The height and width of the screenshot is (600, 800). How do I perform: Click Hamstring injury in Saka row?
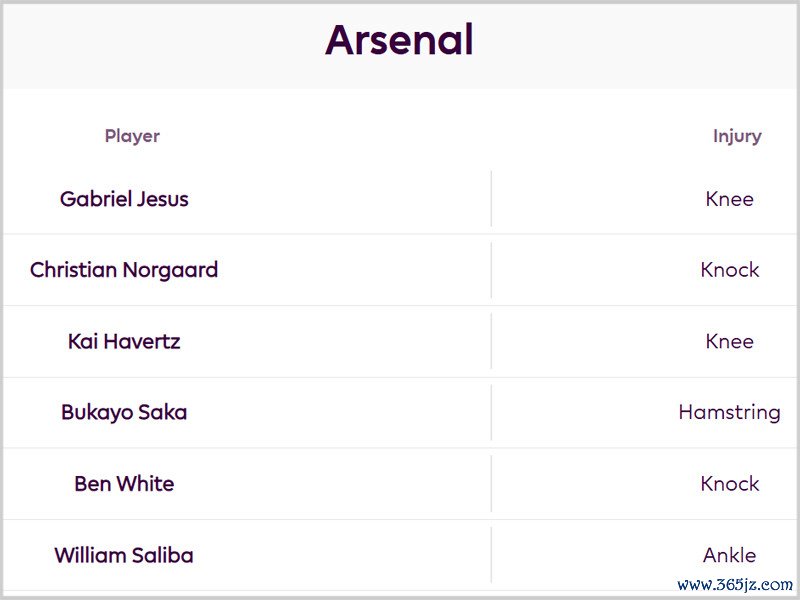pyautogui.click(x=729, y=412)
